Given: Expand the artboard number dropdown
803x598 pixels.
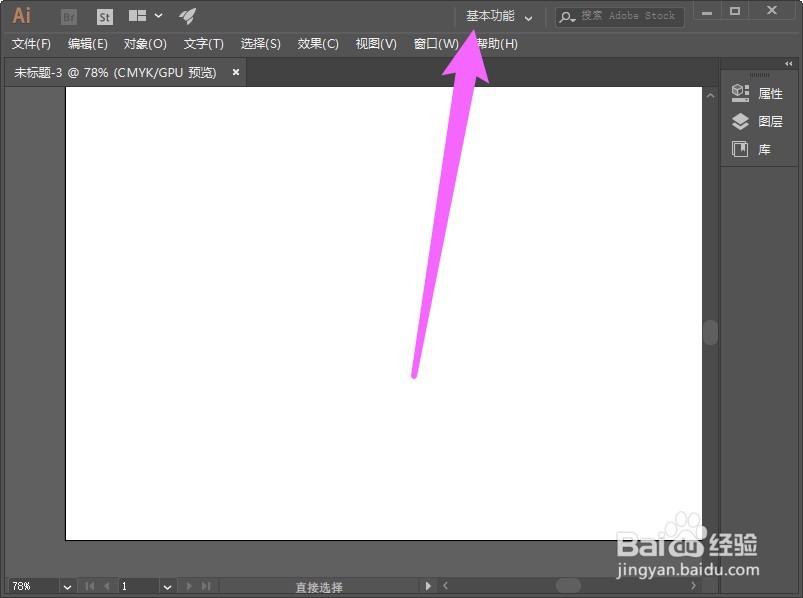Looking at the screenshot, I should tap(166, 586).
